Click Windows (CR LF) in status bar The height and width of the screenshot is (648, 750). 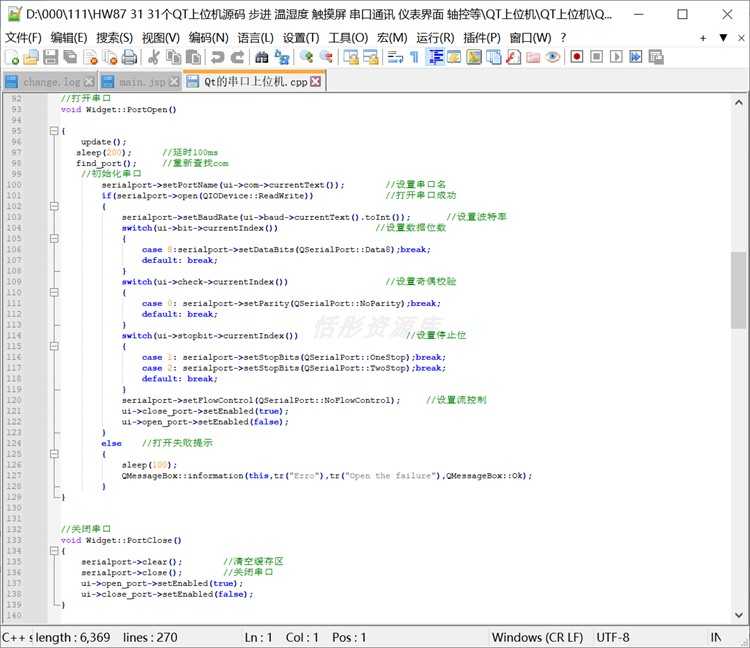(537, 637)
